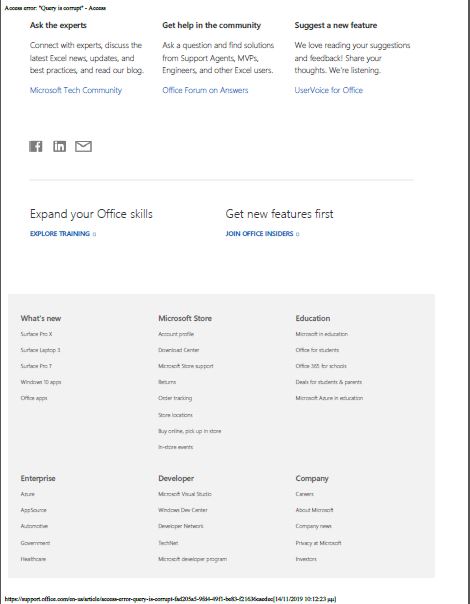Click the 'Access error: Query is corrupt' page title
This screenshot has width=470, height=604.
[x=55, y=8]
